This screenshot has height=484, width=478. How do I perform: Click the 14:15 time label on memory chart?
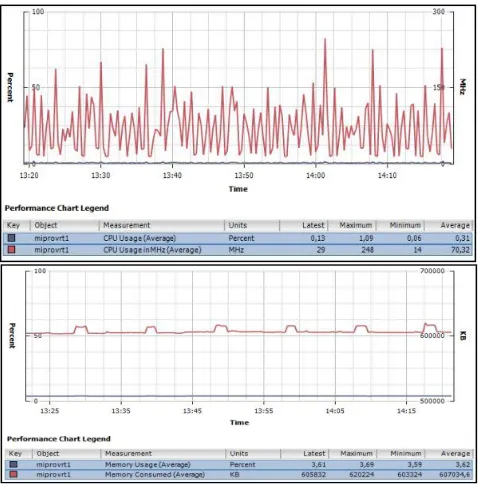click(x=406, y=411)
